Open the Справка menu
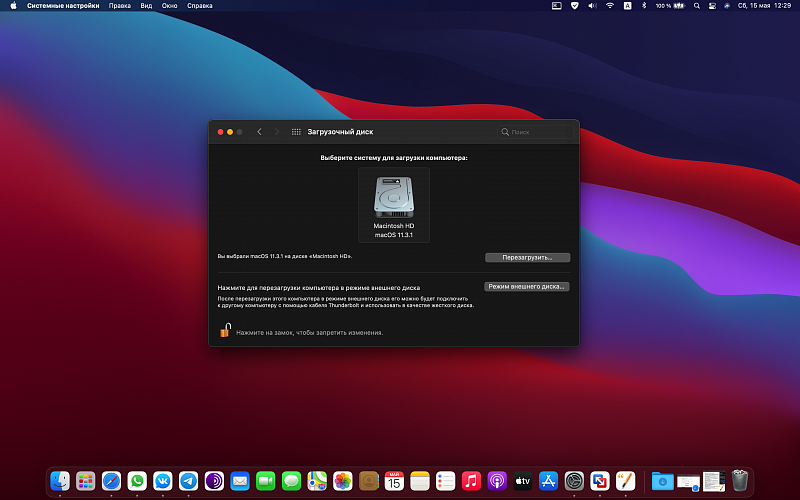800x500 pixels. point(200,6)
